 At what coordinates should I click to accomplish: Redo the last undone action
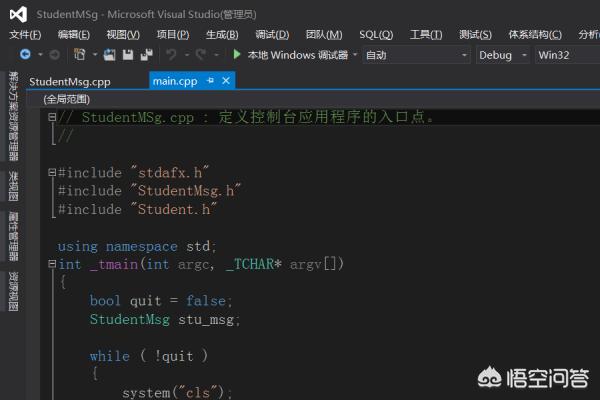tap(201, 55)
